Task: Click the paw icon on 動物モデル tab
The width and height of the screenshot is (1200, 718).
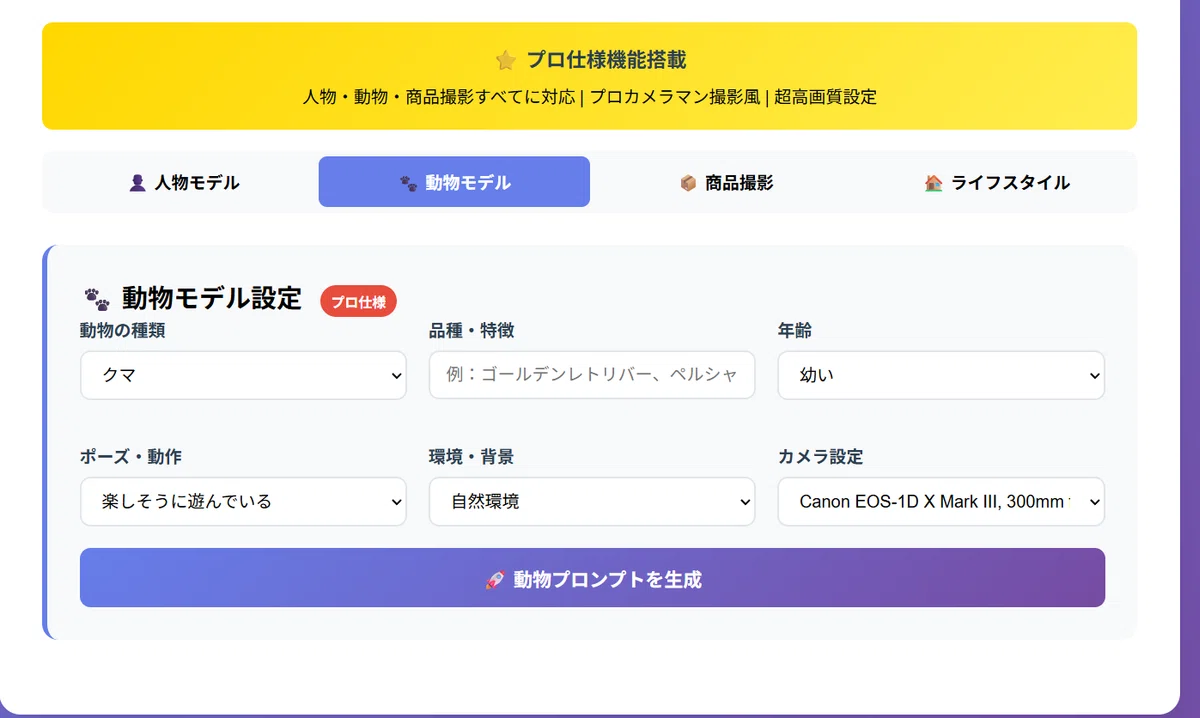Action: [408, 183]
